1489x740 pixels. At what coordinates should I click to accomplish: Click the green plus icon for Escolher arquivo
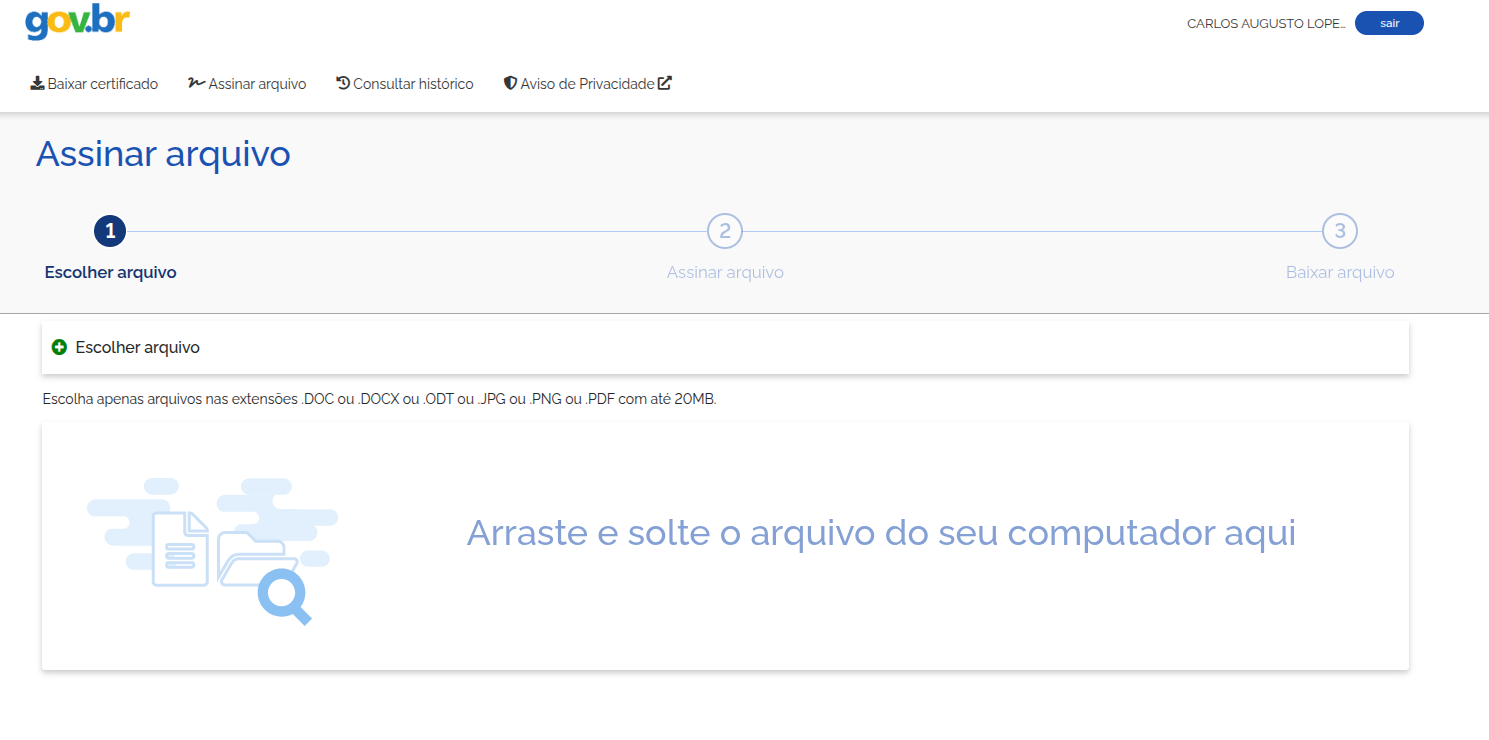tap(59, 347)
